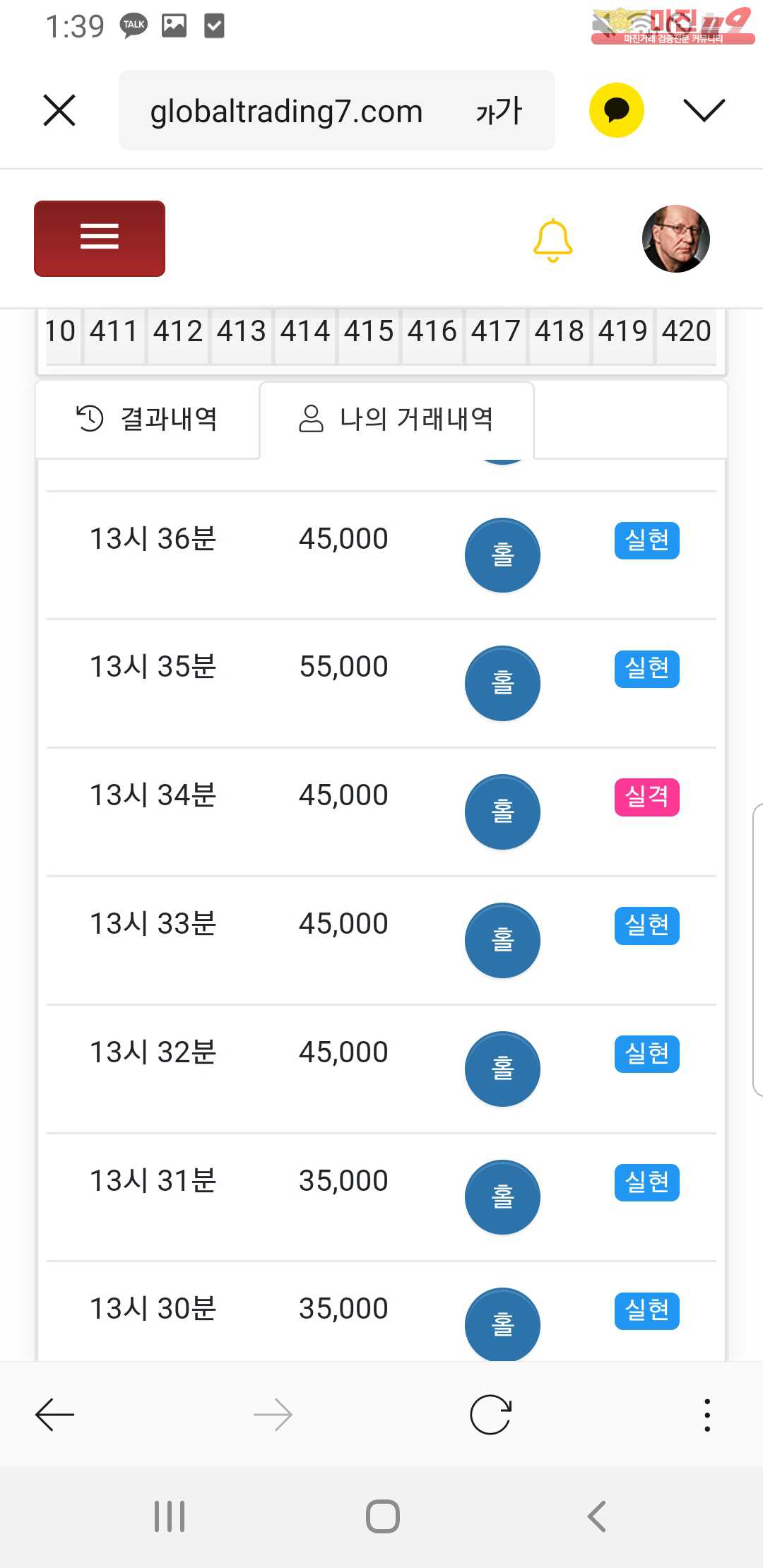Open notifications bell icon
The image size is (763, 1568).
(x=552, y=240)
